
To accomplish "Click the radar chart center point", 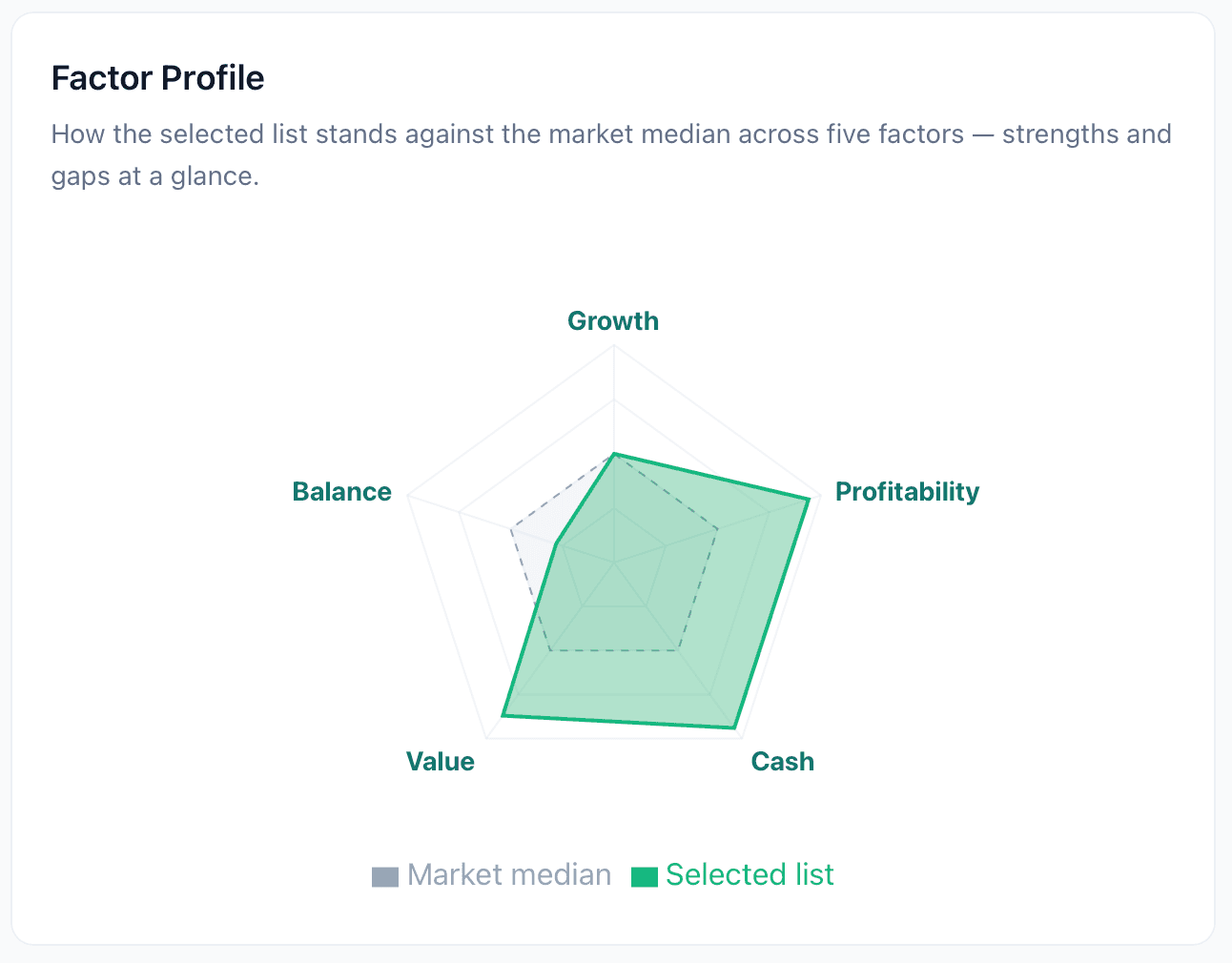I will click(x=614, y=563).
